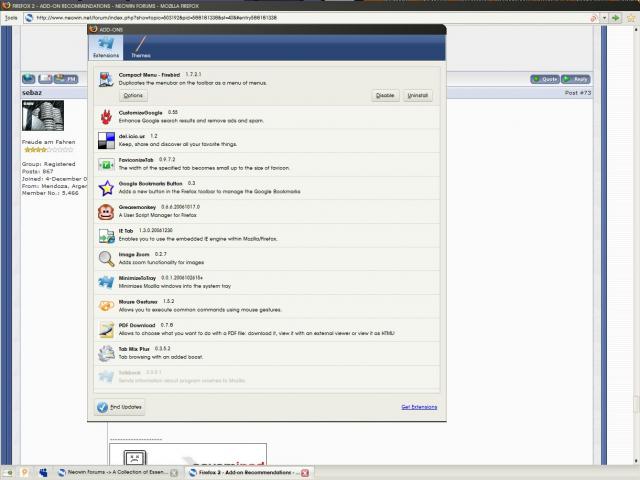The height and width of the screenshot is (480, 640).
Task: Select the Tab Mix Plus icon
Action: click(x=106, y=353)
